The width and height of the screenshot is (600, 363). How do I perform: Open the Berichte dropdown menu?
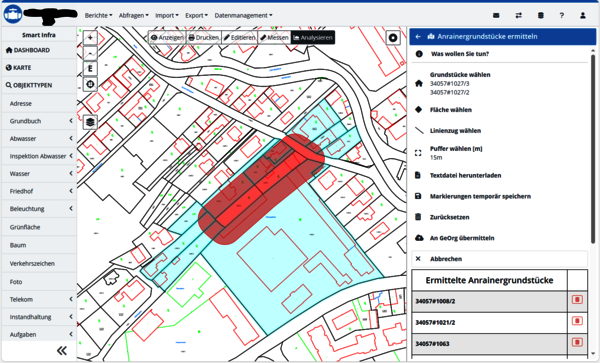point(99,15)
